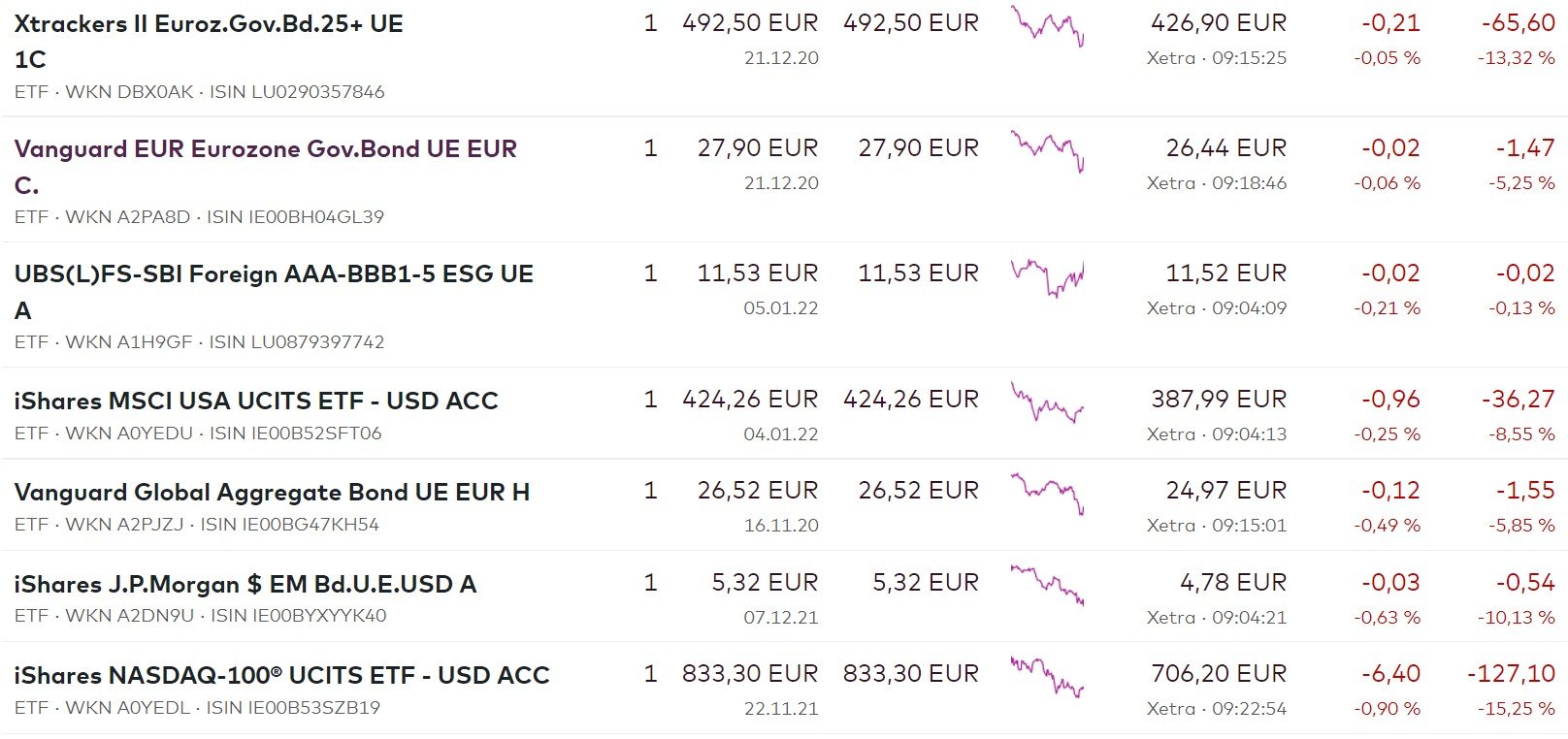Image resolution: width=1568 pixels, height=739 pixels.
Task: Open iShares J.P.Morgan $ EM Bd. link
Action: click(x=245, y=584)
